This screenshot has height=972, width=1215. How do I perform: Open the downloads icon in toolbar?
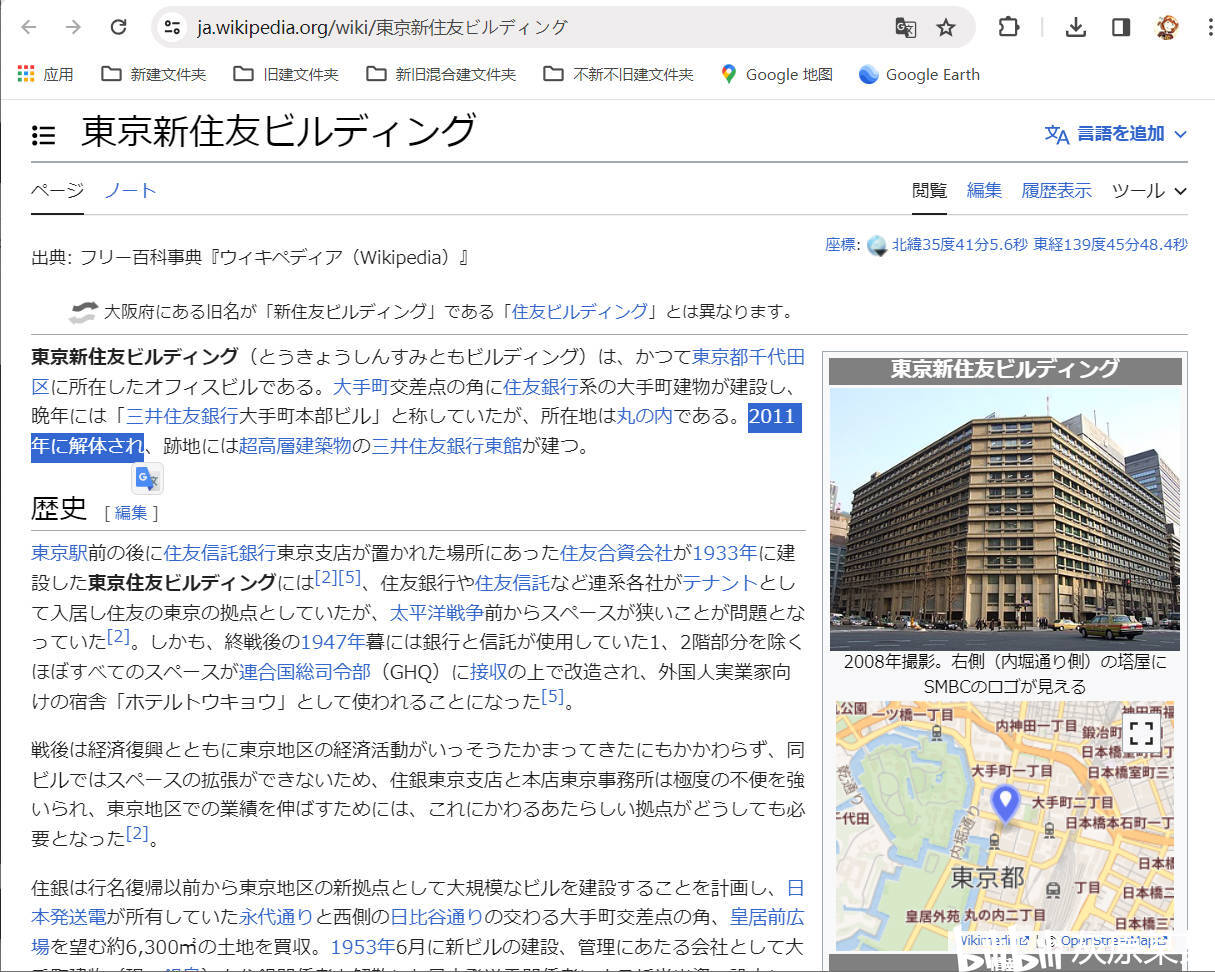point(1076,27)
